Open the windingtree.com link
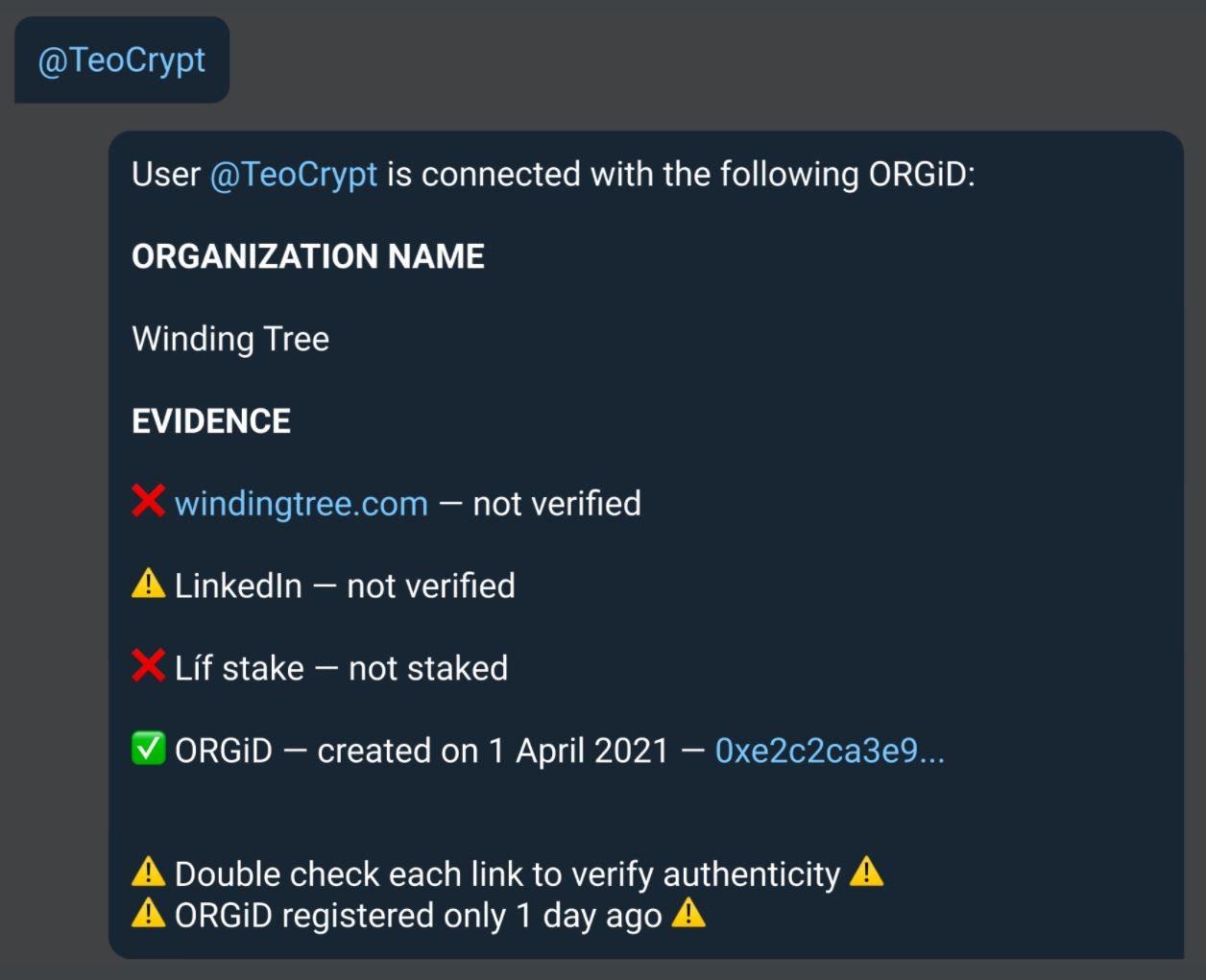This screenshot has height=980, width=1206. 301,504
